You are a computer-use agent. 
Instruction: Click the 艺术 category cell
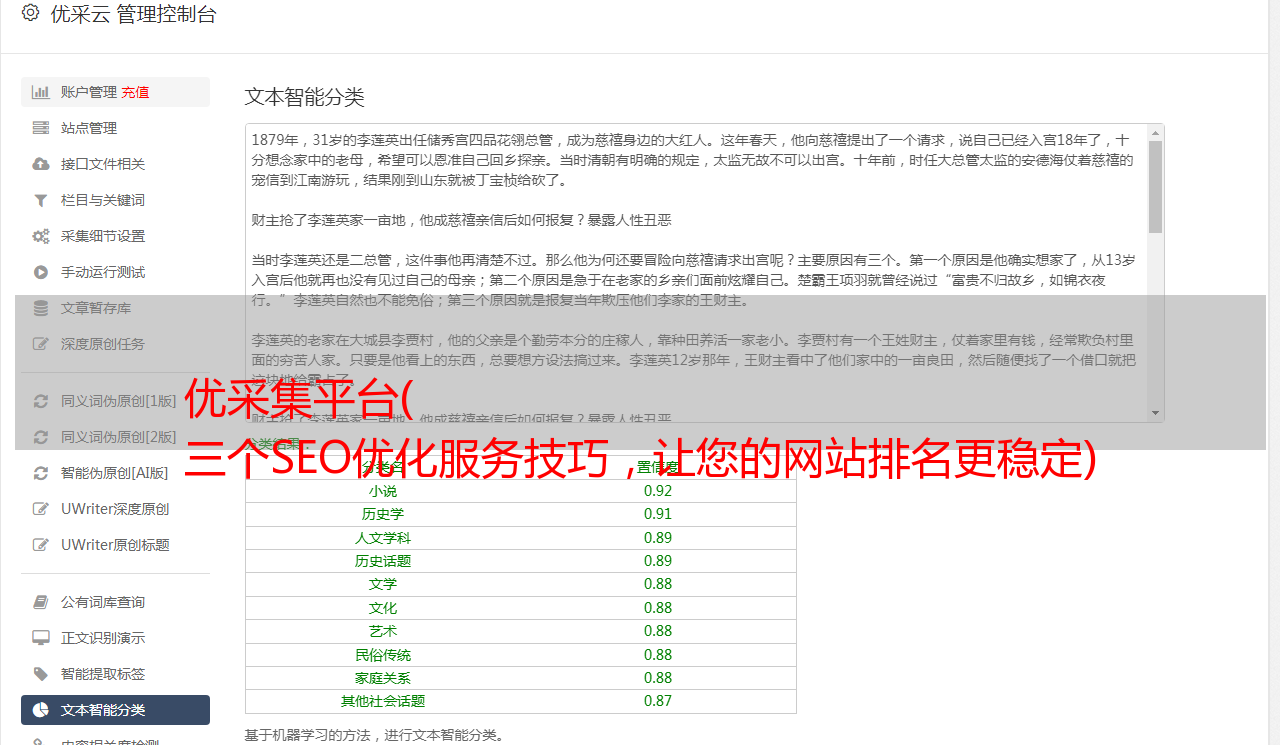tap(382, 631)
